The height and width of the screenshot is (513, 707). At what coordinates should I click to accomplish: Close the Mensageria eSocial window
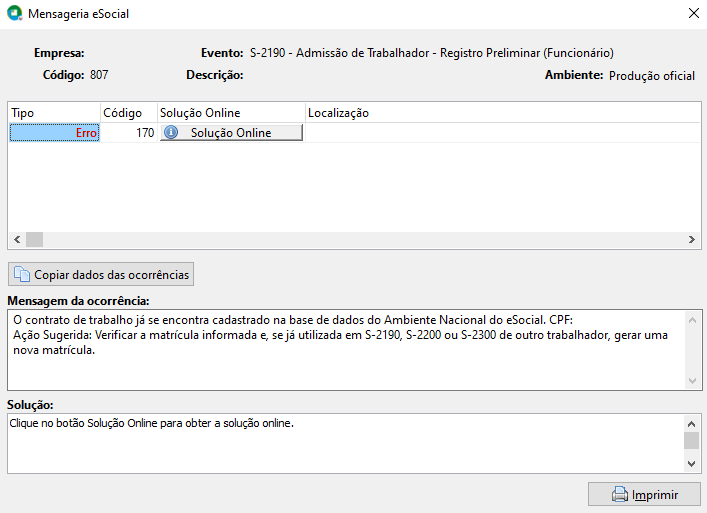pyautogui.click(x=694, y=13)
